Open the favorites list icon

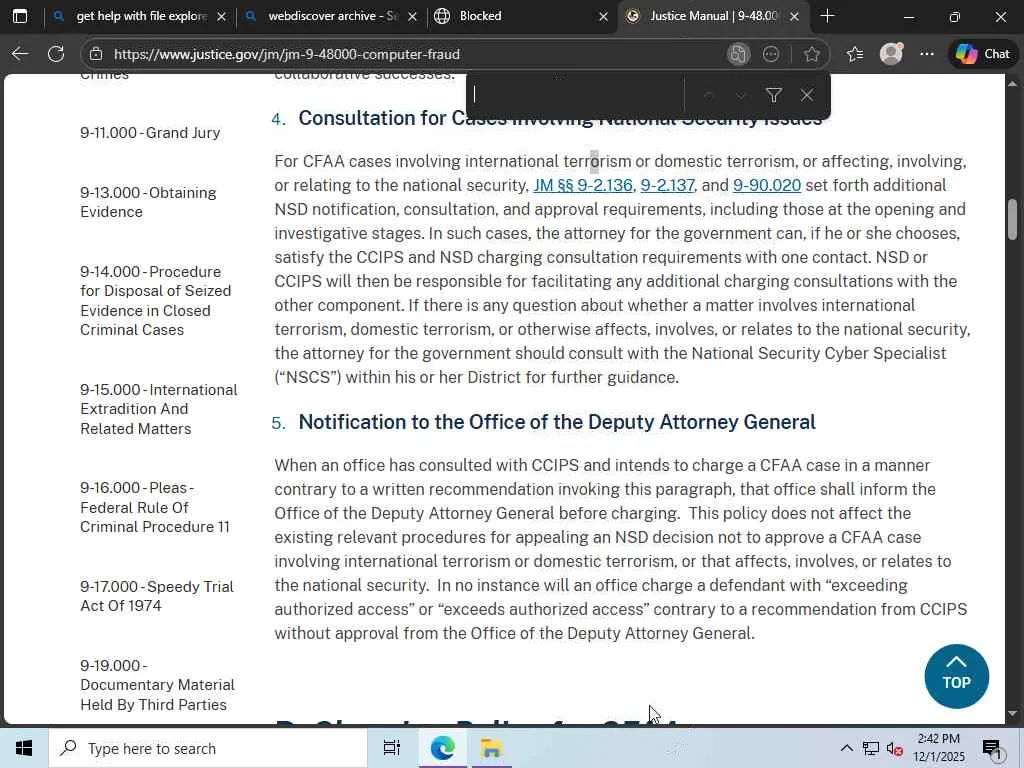click(855, 54)
